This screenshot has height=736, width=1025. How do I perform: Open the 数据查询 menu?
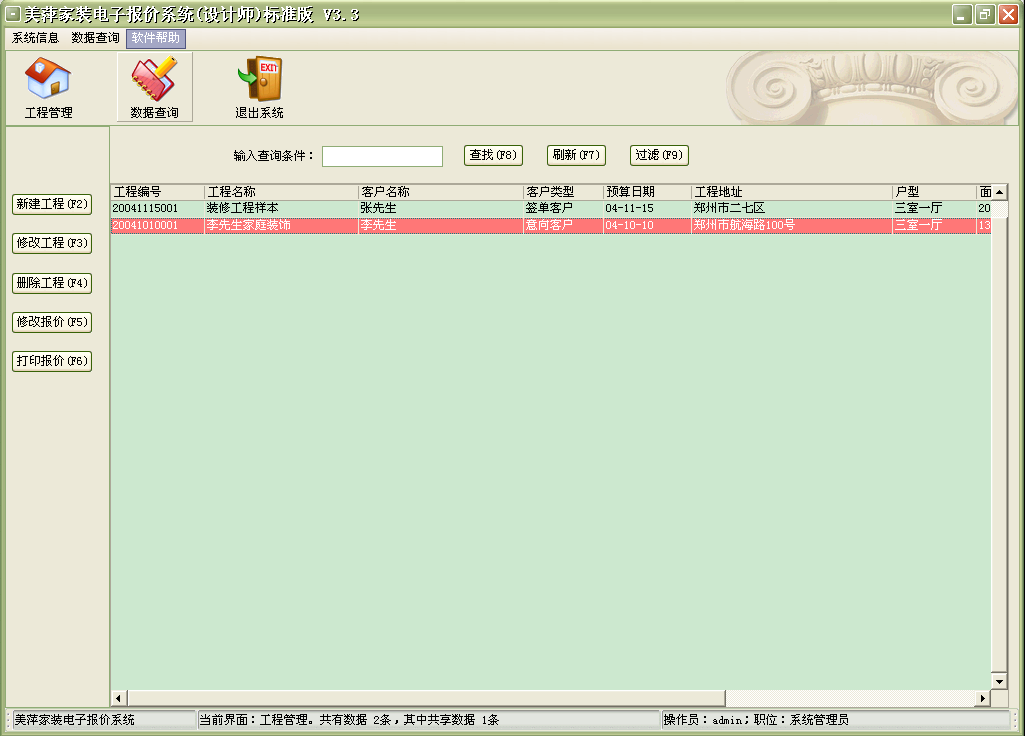click(x=95, y=38)
